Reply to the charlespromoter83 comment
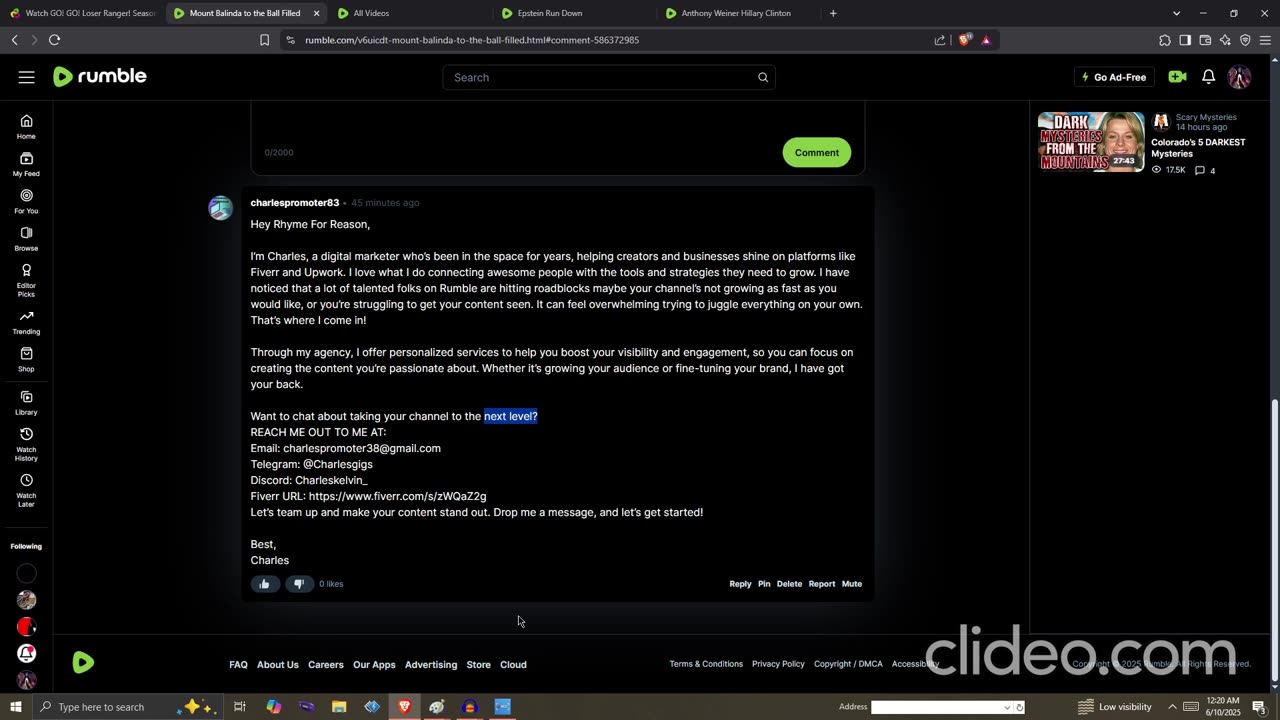1280x720 pixels. (740, 584)
